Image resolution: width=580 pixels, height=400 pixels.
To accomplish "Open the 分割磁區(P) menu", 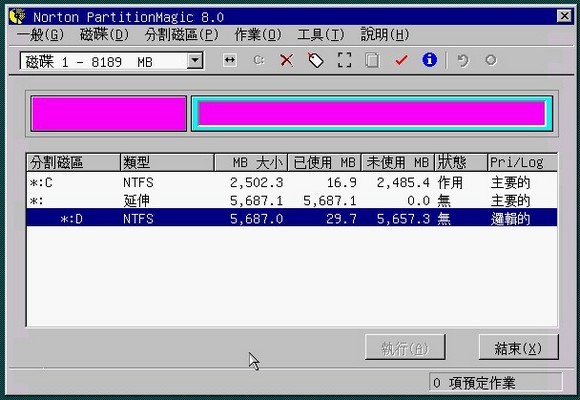I will 182,35.
